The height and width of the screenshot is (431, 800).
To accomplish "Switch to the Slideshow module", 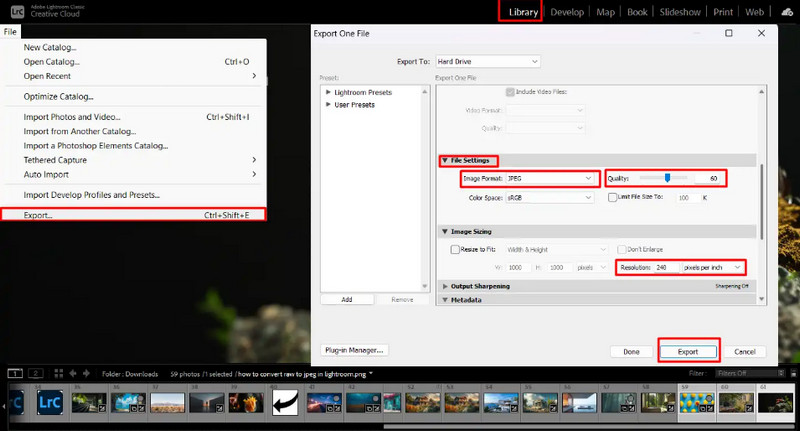I will [x=680, y=12].
